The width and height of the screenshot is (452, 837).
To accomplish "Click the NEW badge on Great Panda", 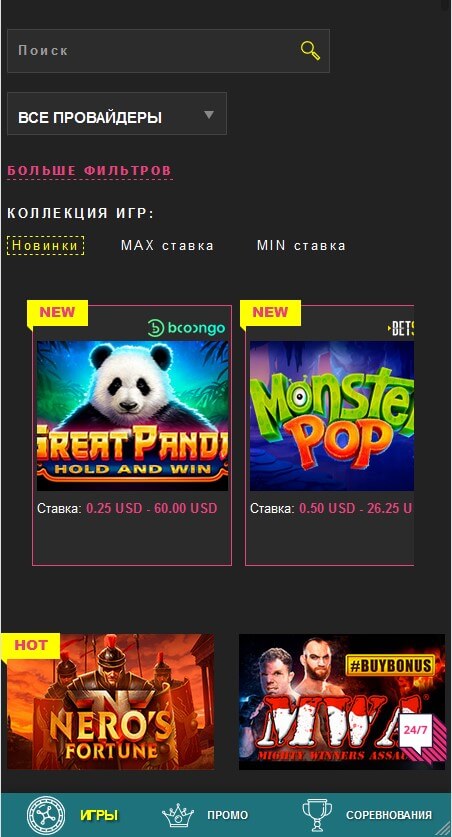I will click(57, 313).
